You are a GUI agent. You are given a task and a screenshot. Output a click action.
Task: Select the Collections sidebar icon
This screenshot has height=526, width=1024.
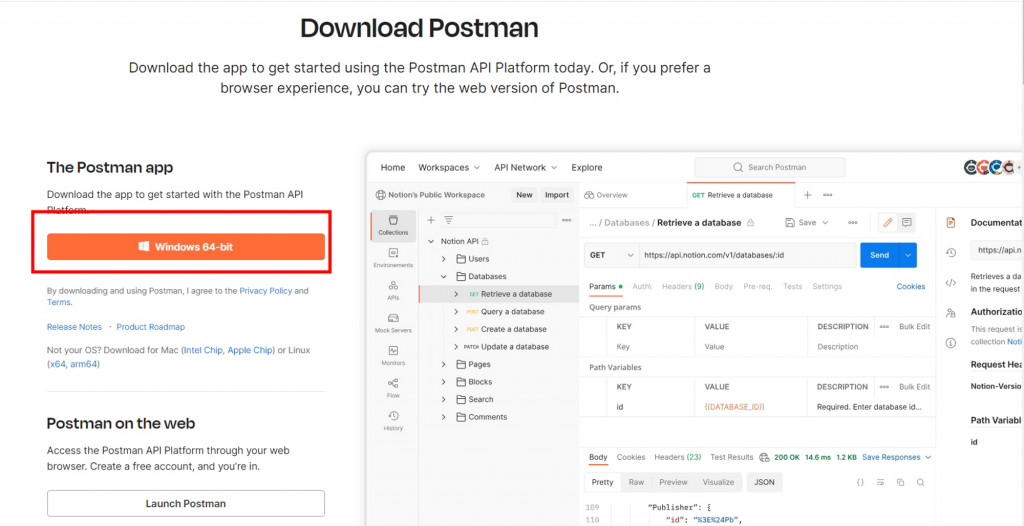pos(393,225)
